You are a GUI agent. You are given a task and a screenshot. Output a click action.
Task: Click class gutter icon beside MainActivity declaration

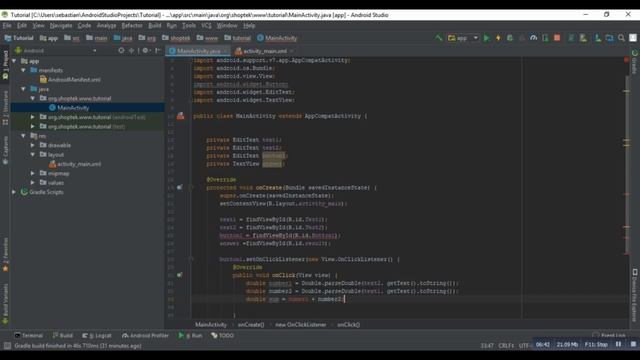click(x=180, y=116)
